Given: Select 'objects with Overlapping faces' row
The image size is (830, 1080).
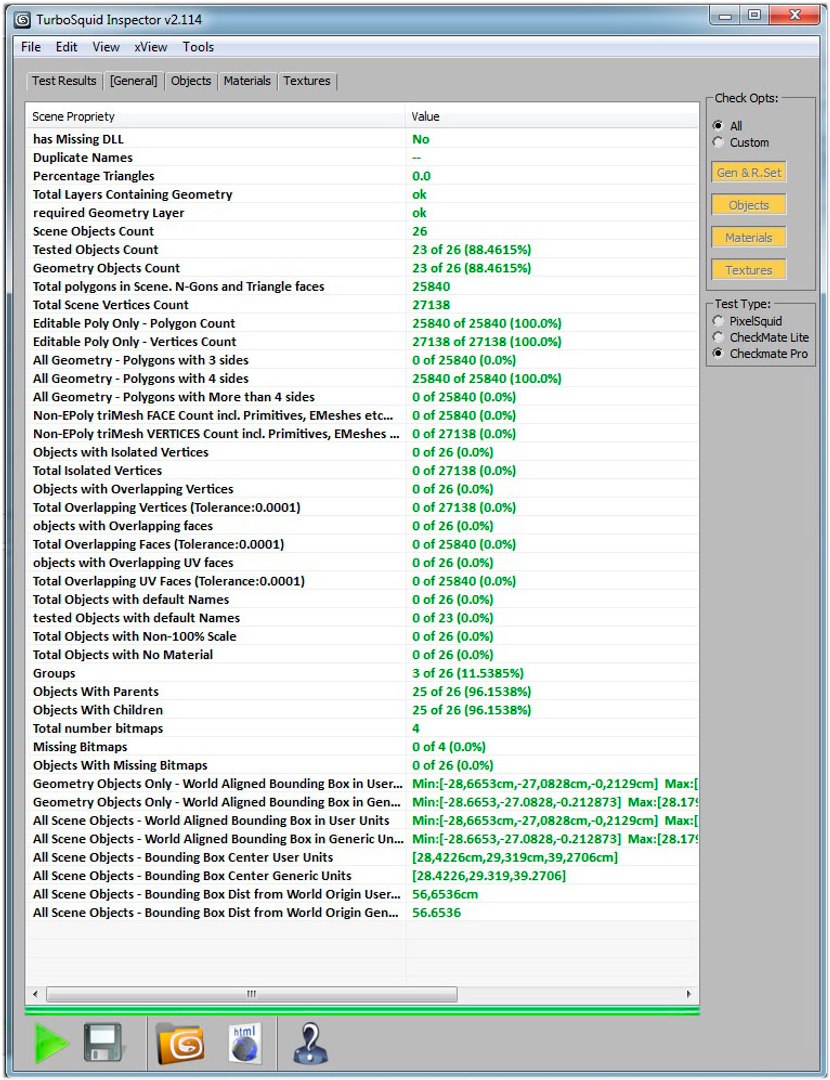Looking at the screenshot, I should click(362, 526).
